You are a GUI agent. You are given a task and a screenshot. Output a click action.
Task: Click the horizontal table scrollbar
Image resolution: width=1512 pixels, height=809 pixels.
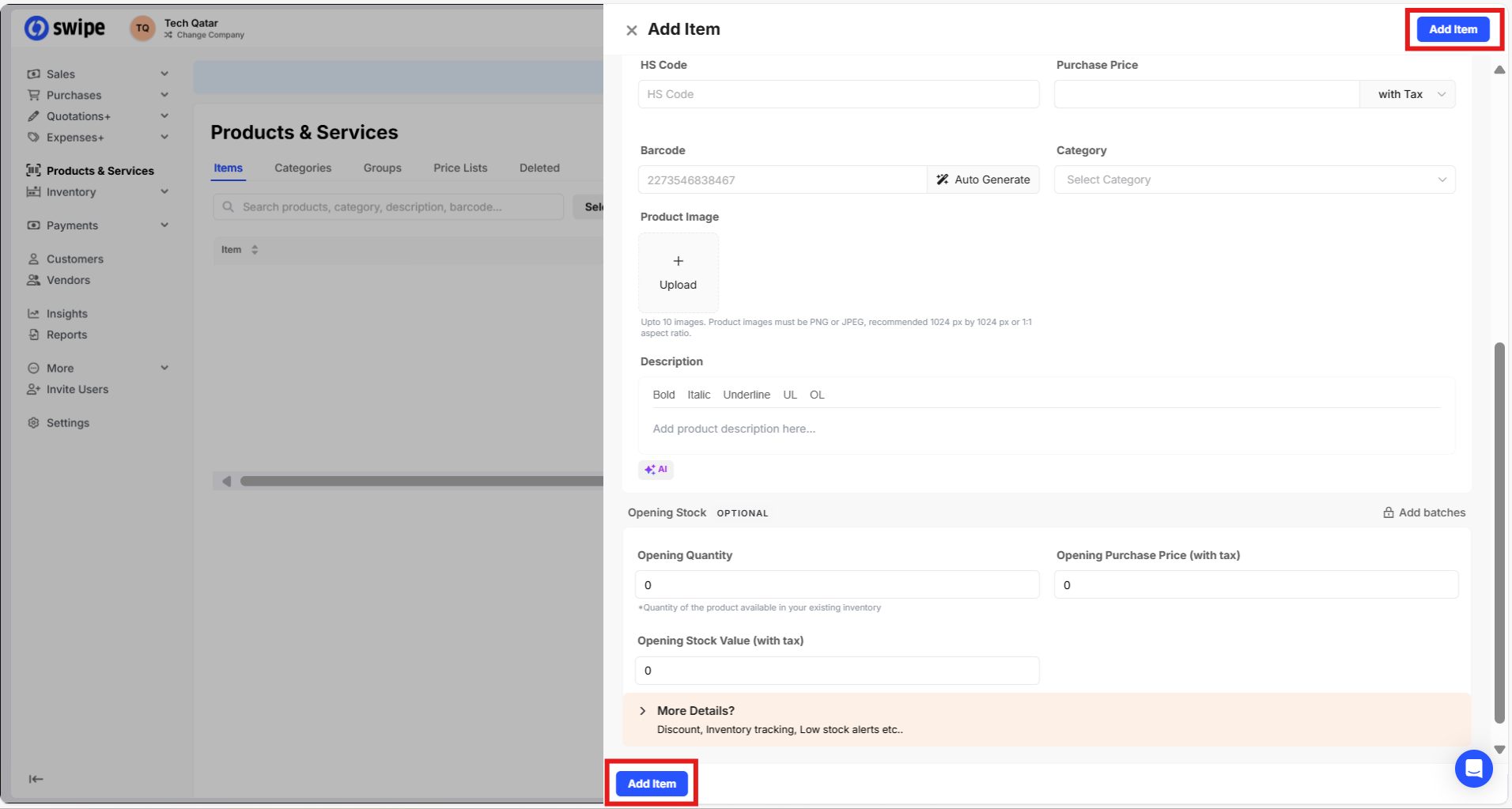click(x=419, y=481)
